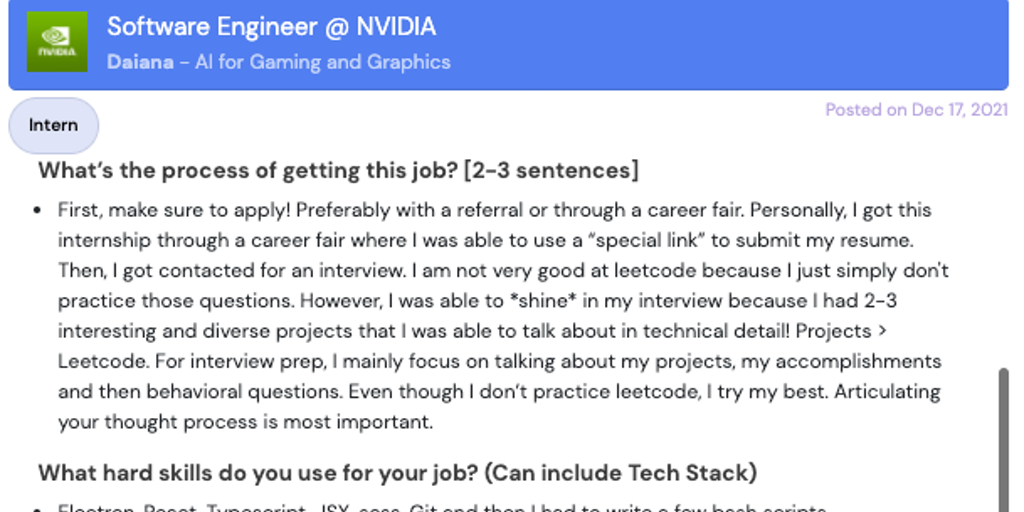Screen dimensions: 1024x512
Task: Click the bullet point under hard skills
Action: (38, 508)
